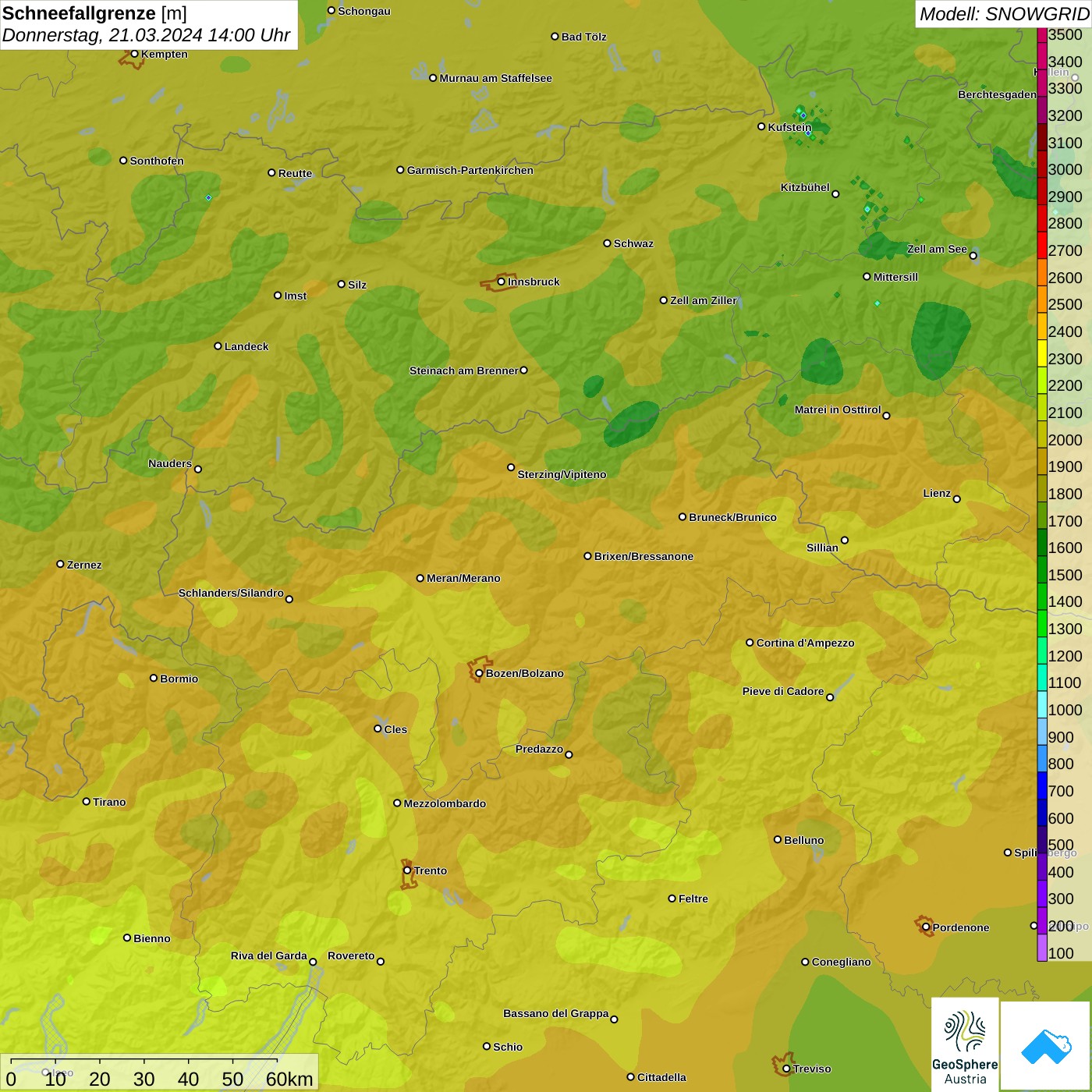Viewport: 1092px width, 1092px height.
Task: Click the Bruneck/Brunico label
Action: [x=732, y=517]
